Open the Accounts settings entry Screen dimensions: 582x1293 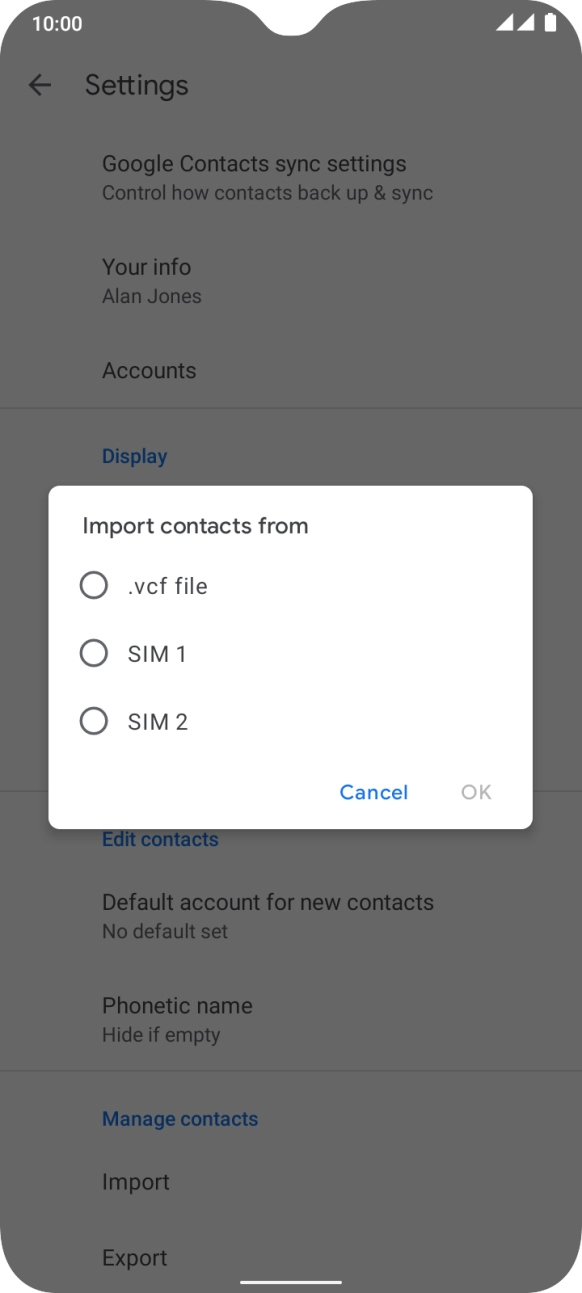click(x=149, y=370)
